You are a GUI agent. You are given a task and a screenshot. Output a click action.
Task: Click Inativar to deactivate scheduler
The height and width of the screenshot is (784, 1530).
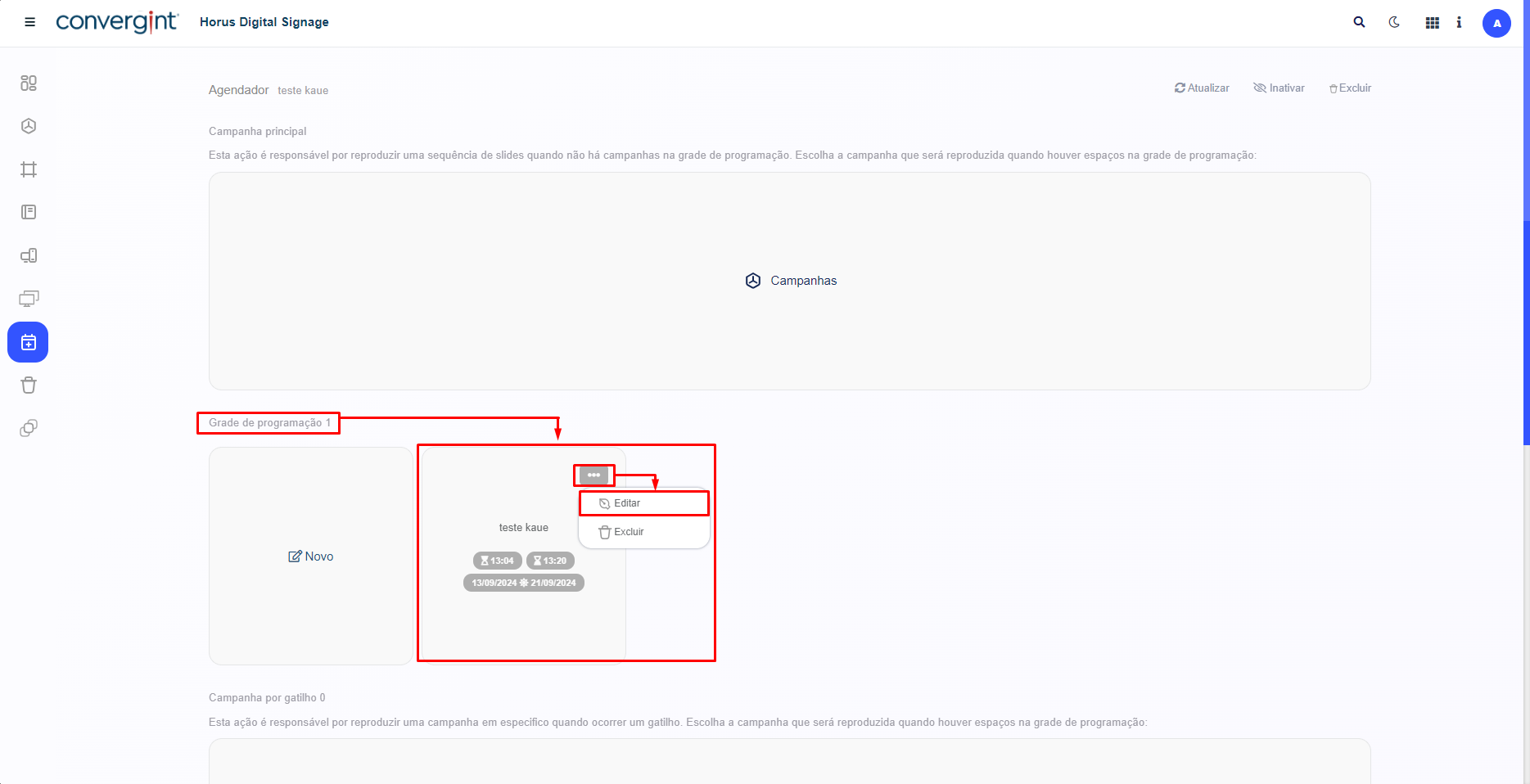click(1279, 88)
